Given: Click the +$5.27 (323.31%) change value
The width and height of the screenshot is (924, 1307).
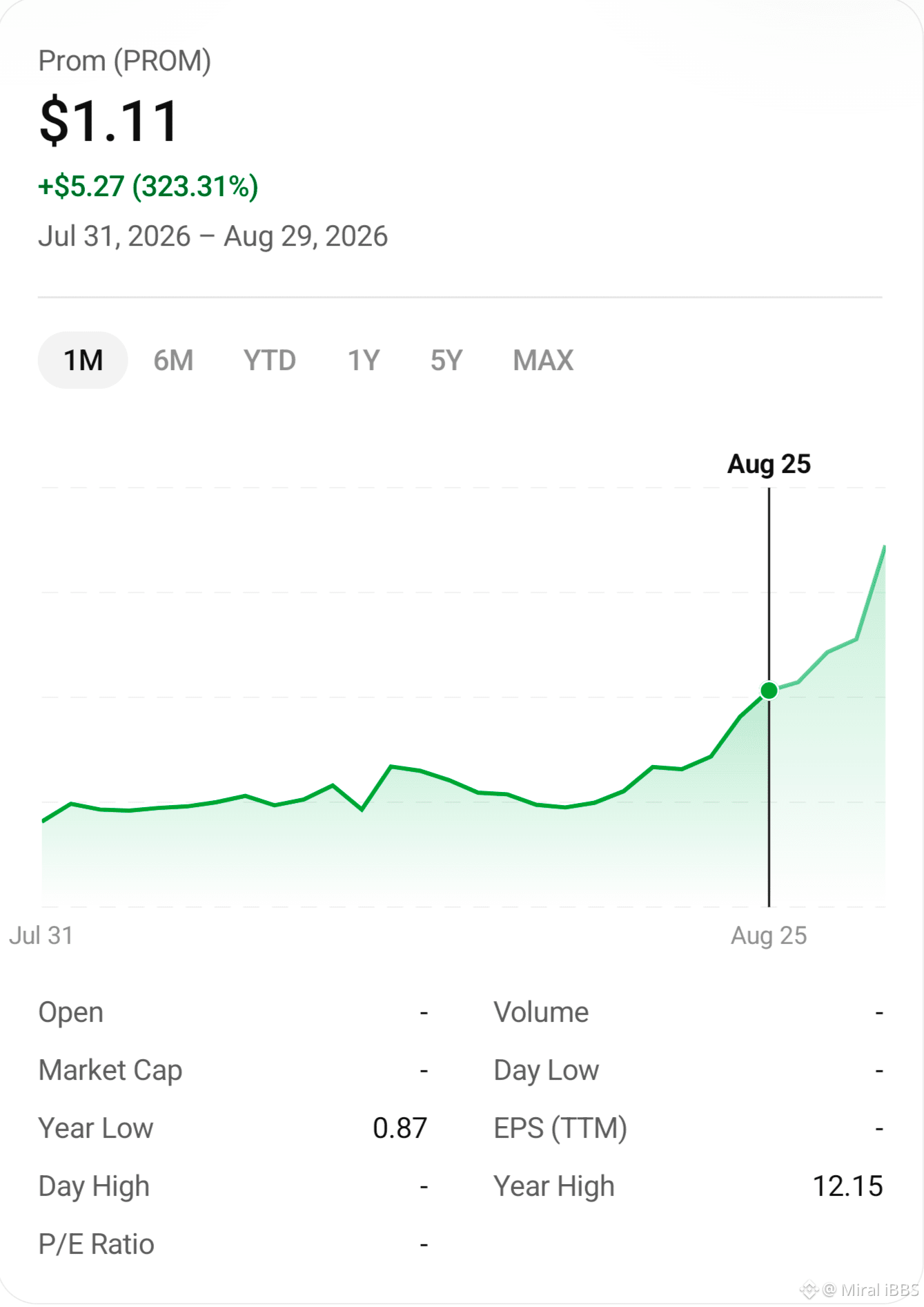Looking at the screenshot, I should (x=148, y=186).
